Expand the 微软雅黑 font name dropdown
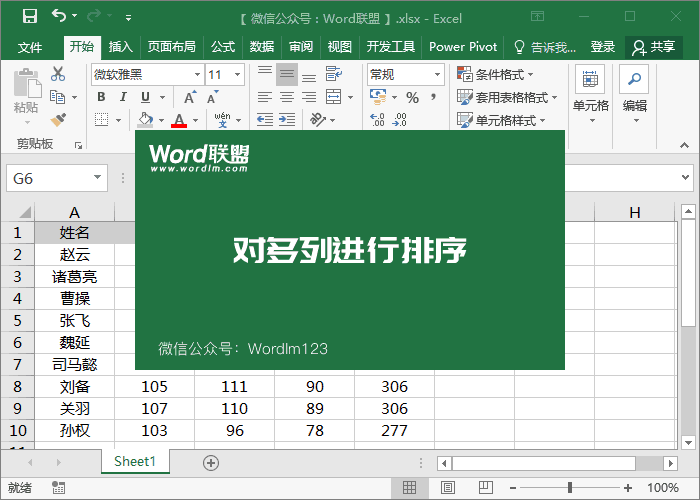 (x=196, y=75)
